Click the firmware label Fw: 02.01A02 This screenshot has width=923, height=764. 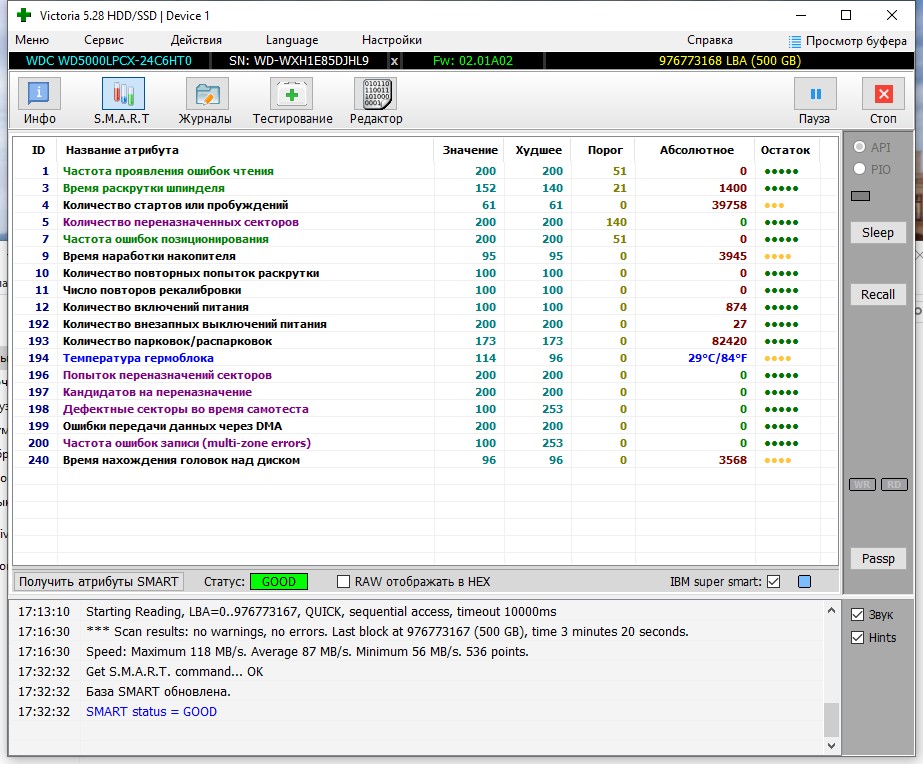click(x=473, y=61)
